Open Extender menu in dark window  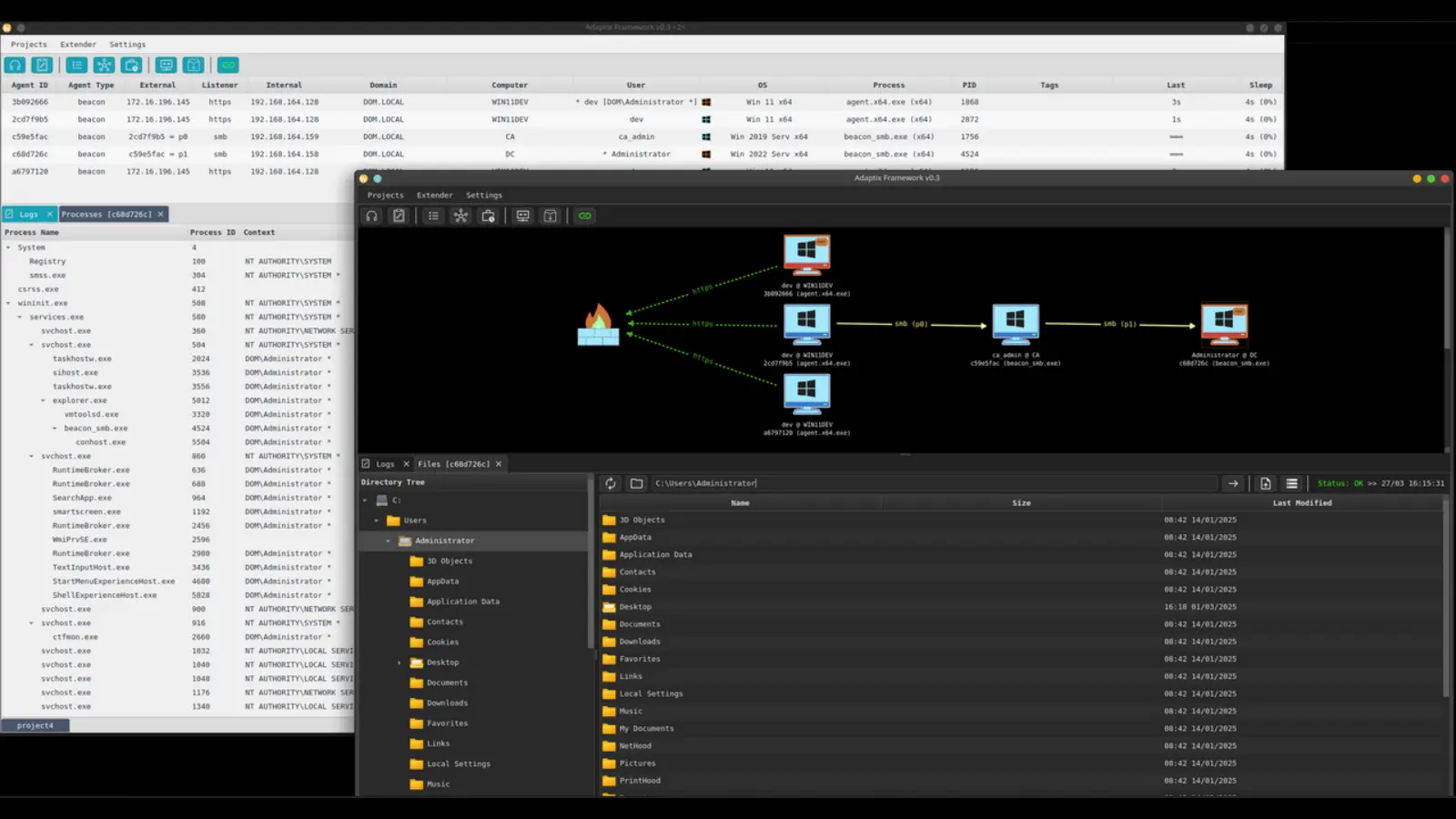click(434, 195)
